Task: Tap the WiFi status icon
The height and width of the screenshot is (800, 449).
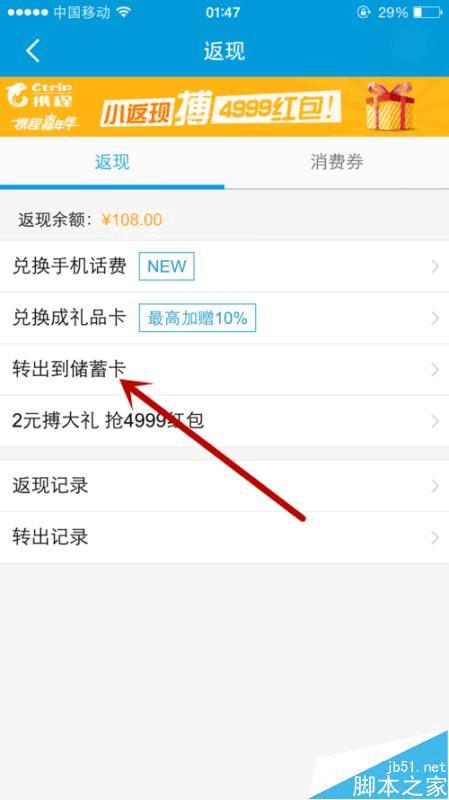Action: (x=122, y=12)
